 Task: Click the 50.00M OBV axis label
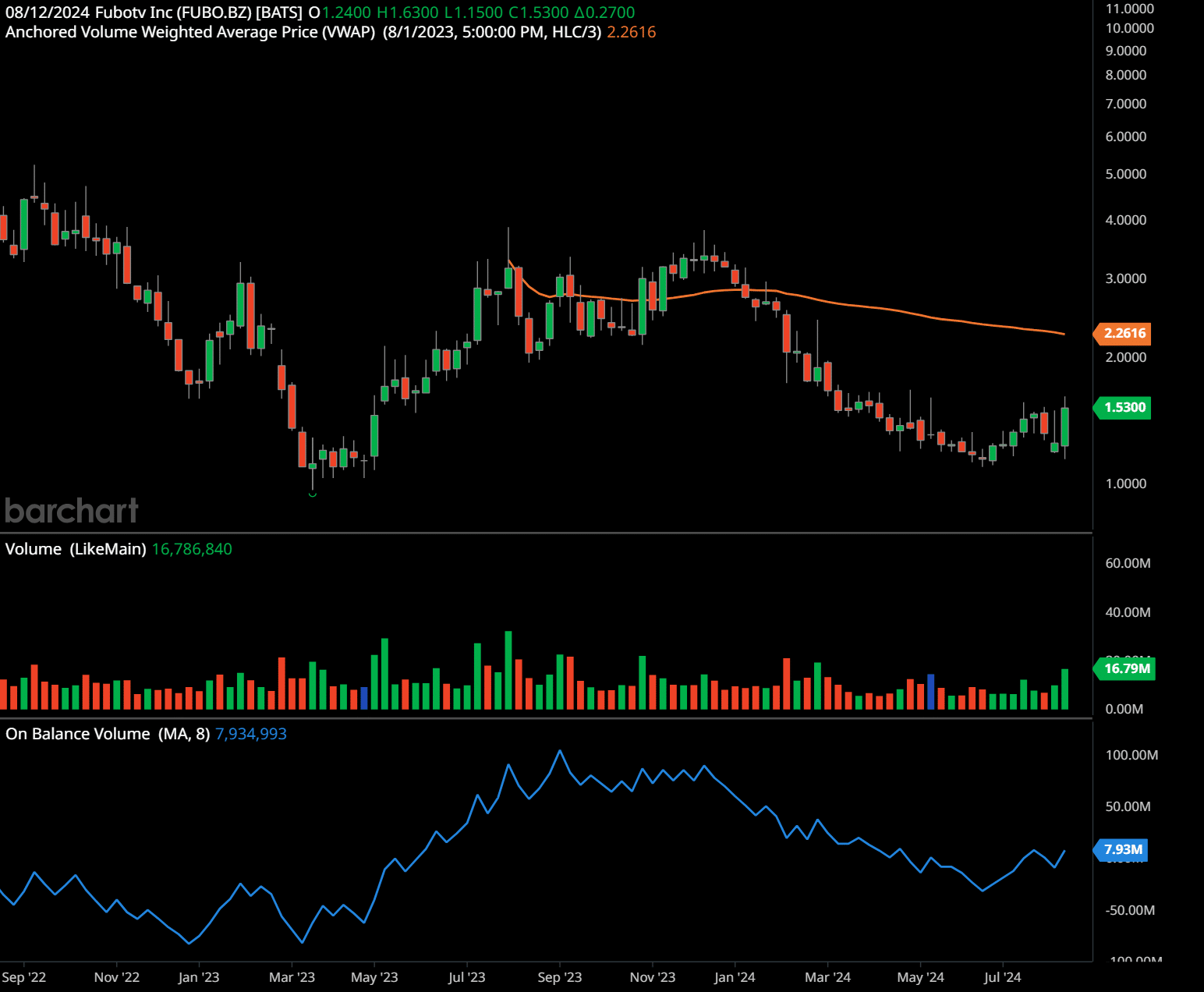coord(1128,806)
